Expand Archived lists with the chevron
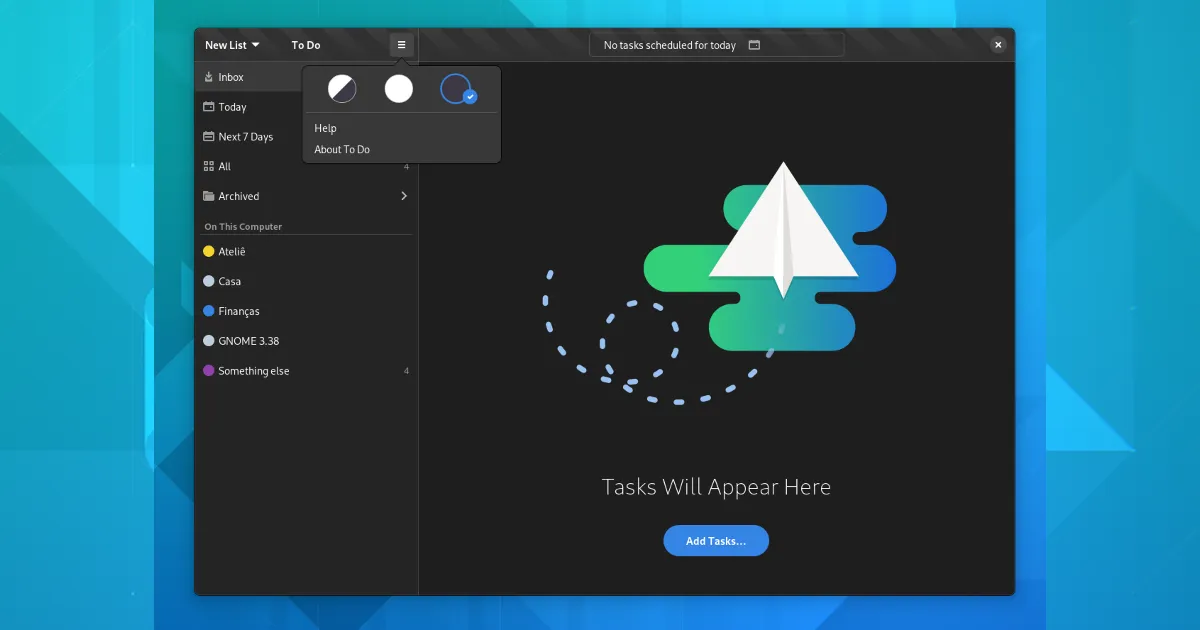The height and width of the screenshot is (630, 1200). point(404,197)
